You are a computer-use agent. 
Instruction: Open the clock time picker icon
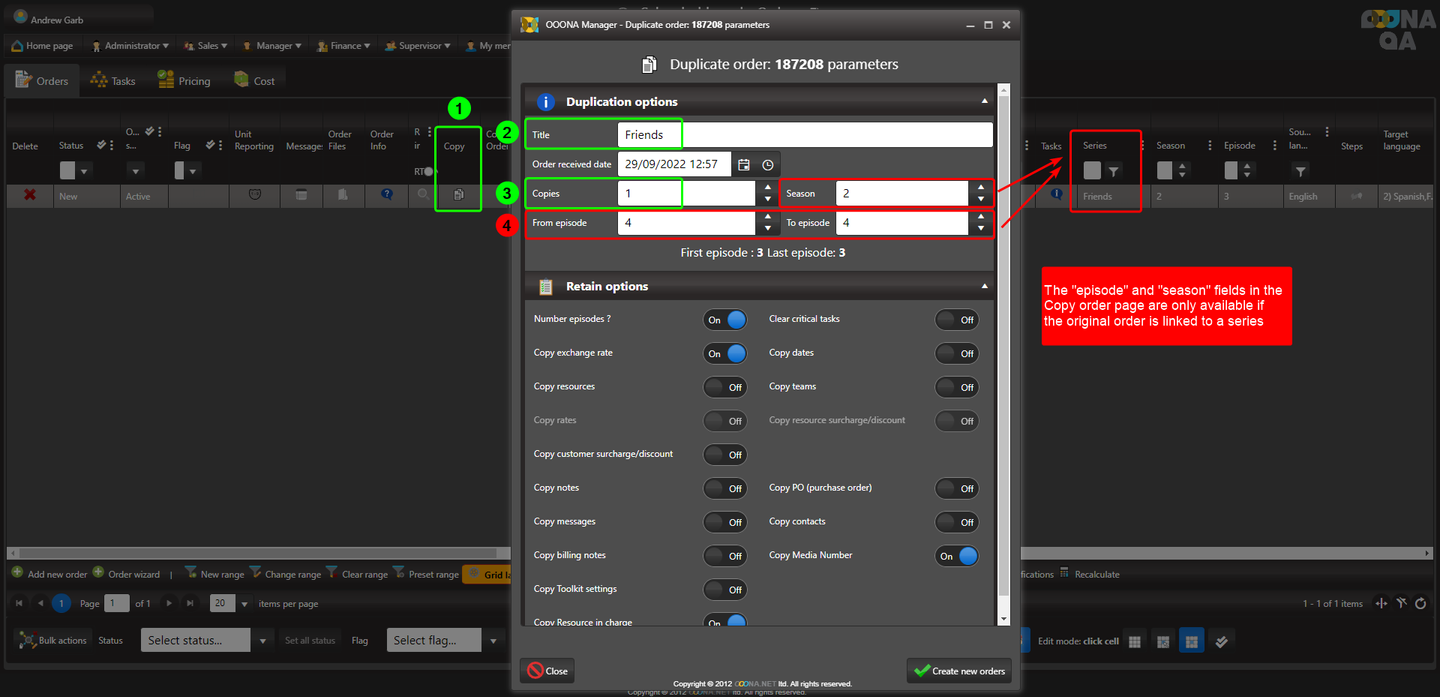[x=767, y=165]
